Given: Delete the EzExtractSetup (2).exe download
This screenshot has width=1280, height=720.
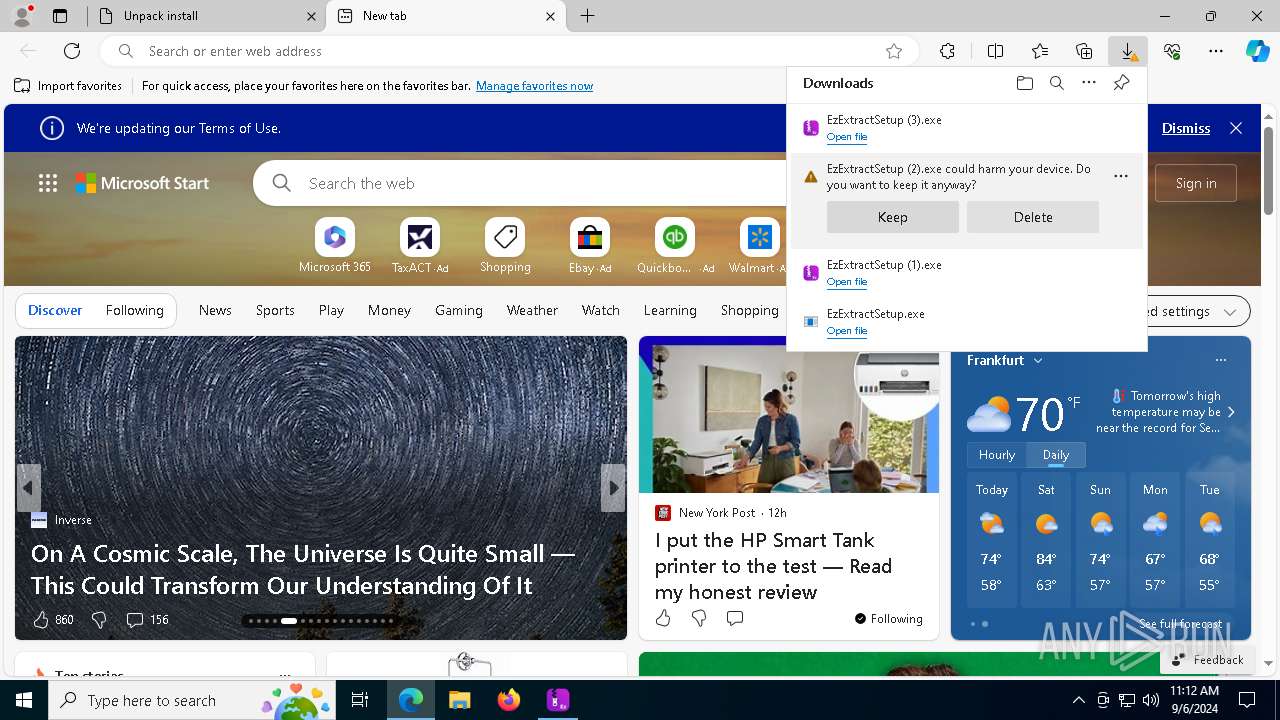Looking at the screenshot, I should coord(1033,217).
